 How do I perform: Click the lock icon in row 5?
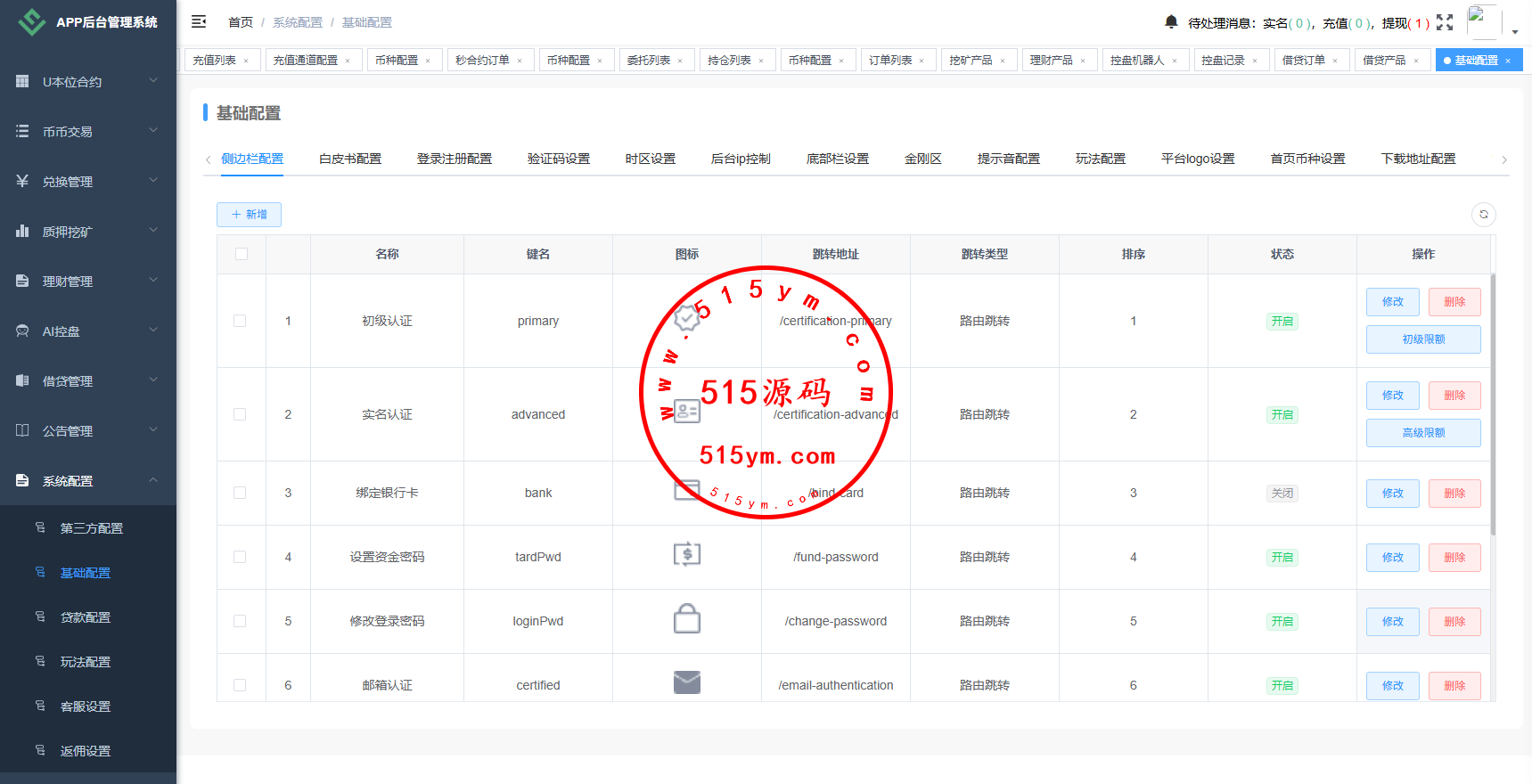click(x=686, y=620)
